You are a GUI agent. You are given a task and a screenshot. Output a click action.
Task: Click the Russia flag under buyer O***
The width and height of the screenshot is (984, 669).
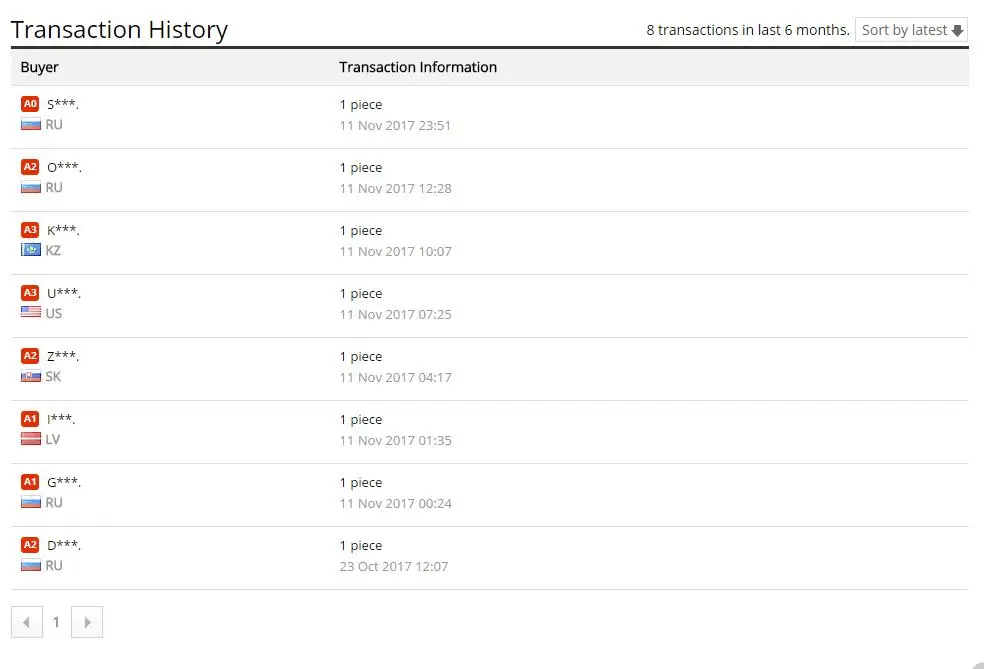(x=31, y=187)
